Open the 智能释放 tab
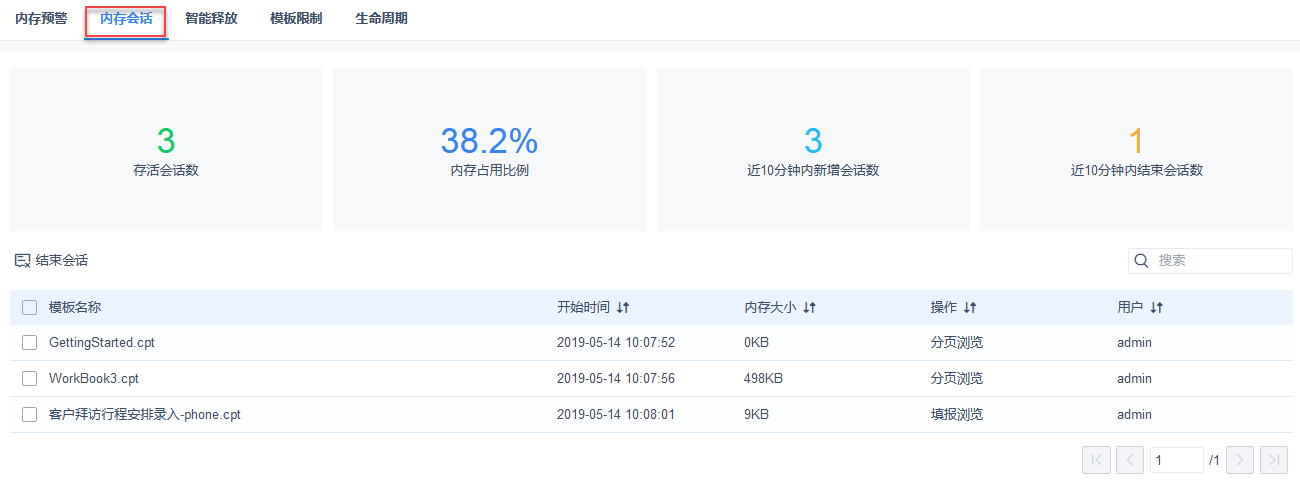 pos(211,19)
